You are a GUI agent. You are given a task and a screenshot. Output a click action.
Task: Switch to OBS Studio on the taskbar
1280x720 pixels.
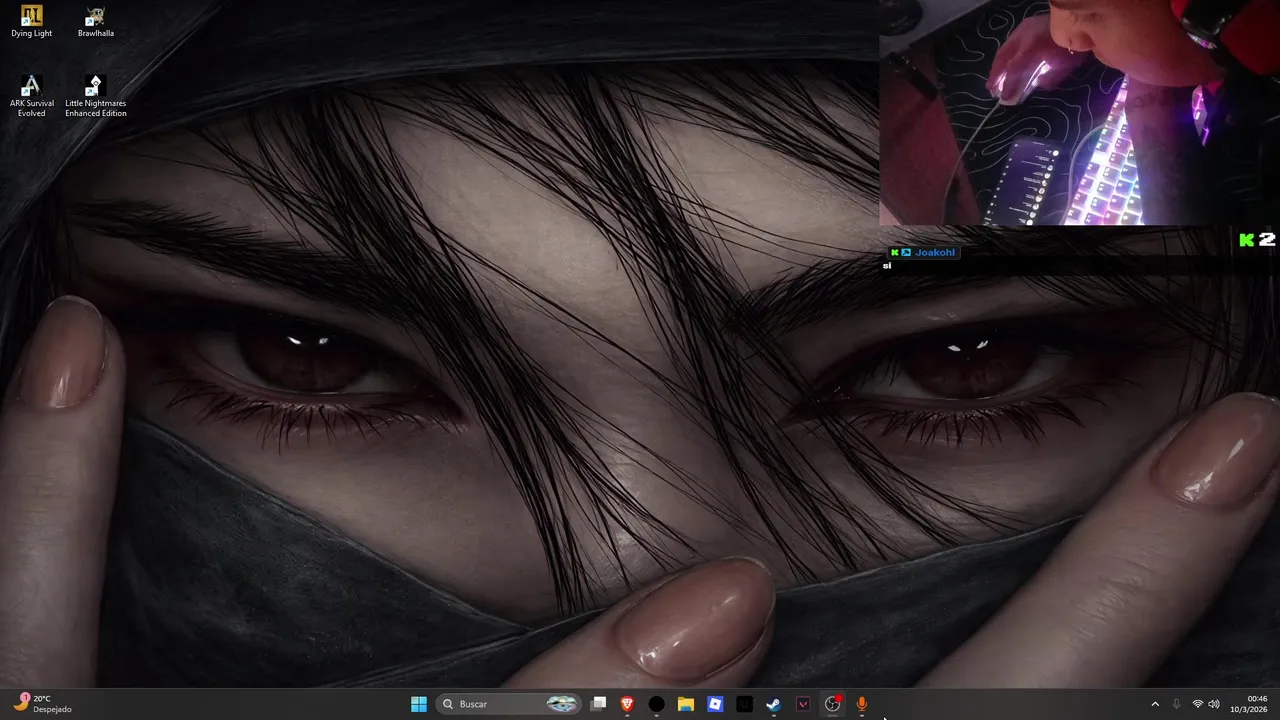pyautogui.click(x=832, y=704)
